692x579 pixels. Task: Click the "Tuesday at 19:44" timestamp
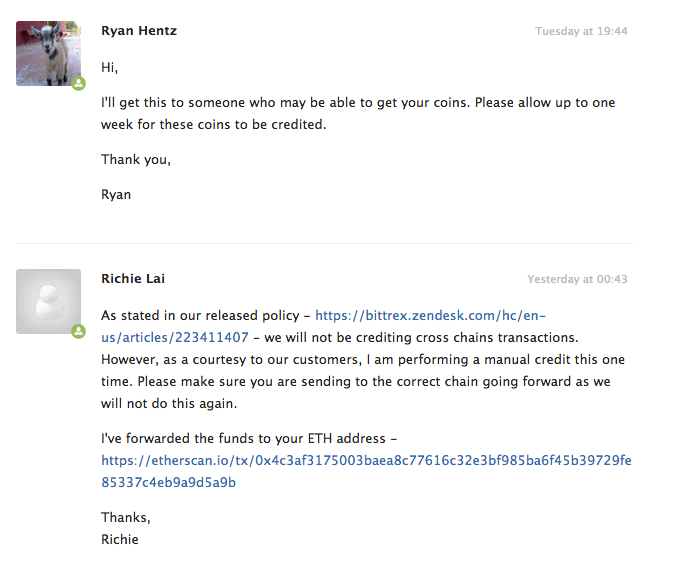coord(581,31)
